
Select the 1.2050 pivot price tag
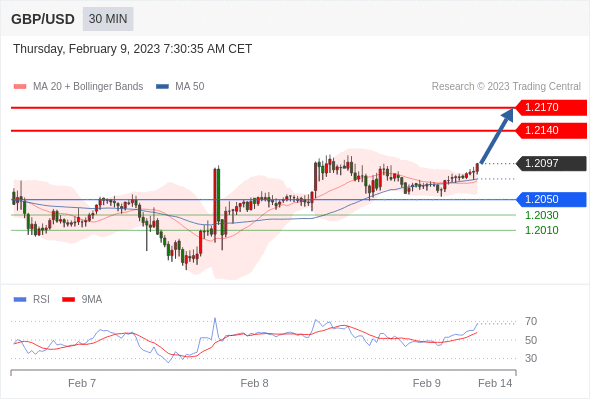point(551,199)
